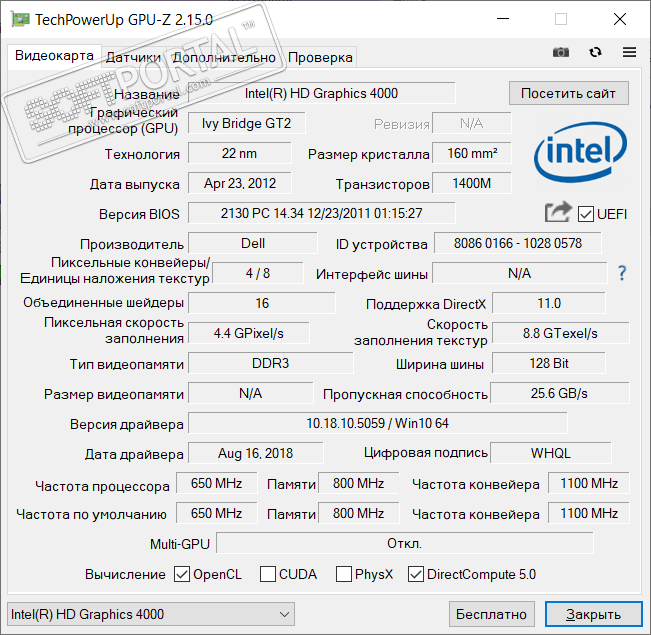Click the Aug 16, 2018 driver date field
This screenshot has height=635, width=651.
pyautogui.click(x=255, y=452)
